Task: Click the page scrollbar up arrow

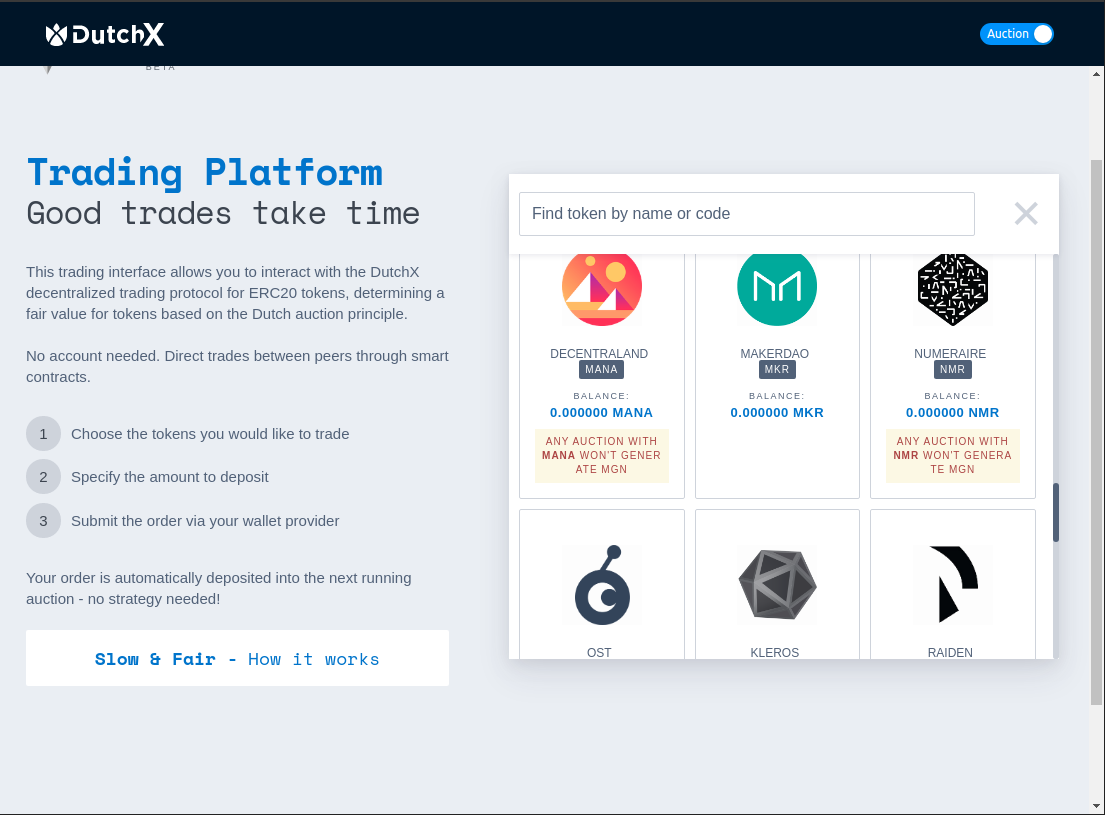Action: (x=1096, y=73)
